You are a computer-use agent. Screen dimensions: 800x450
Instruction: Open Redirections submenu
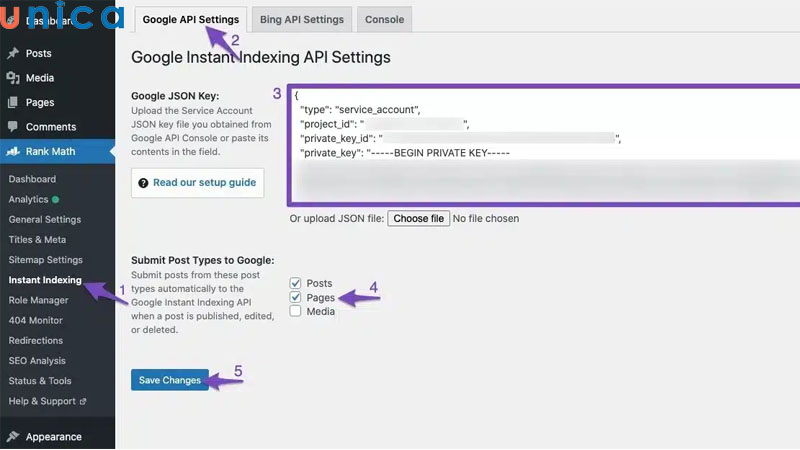coord(36,340)
